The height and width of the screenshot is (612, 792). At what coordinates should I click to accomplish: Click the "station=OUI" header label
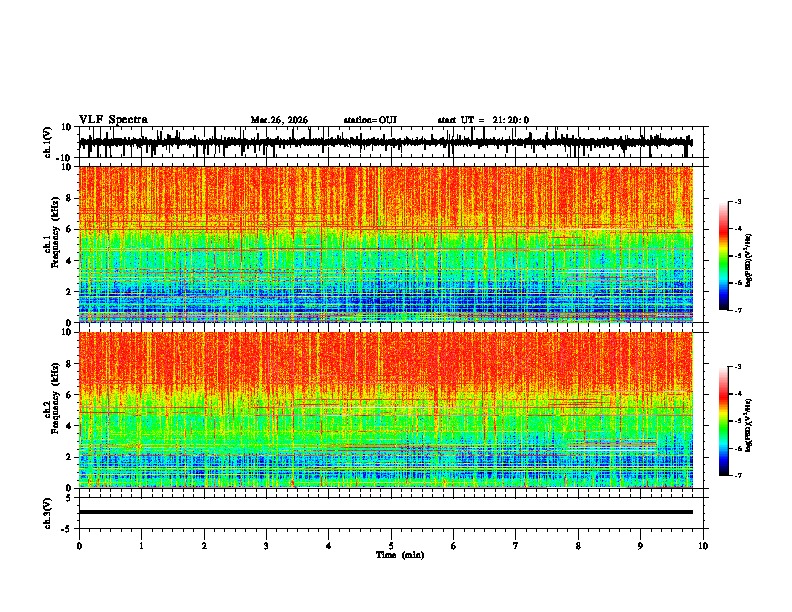370,120
